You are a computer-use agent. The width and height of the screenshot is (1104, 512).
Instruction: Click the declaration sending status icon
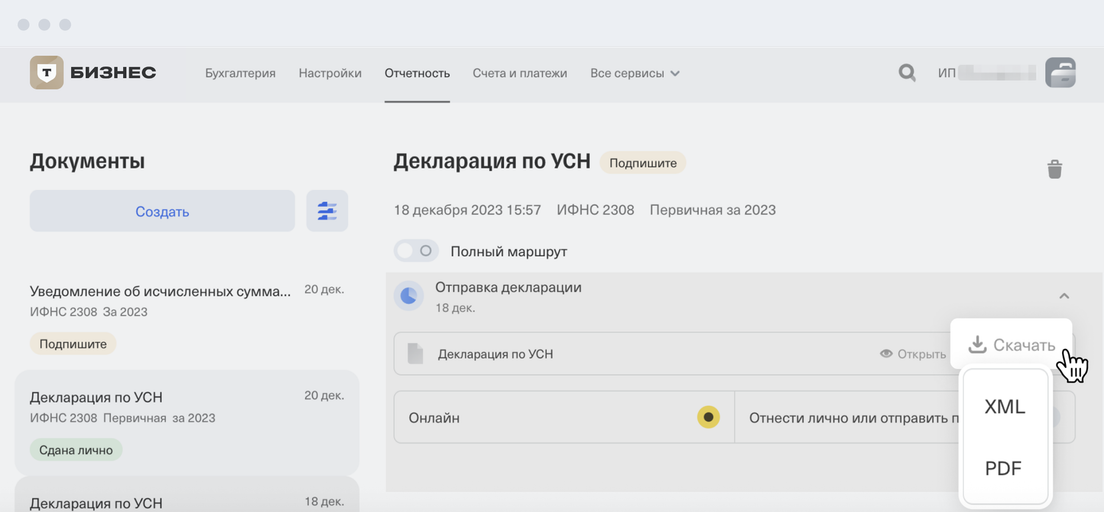(x=408, y=296)
